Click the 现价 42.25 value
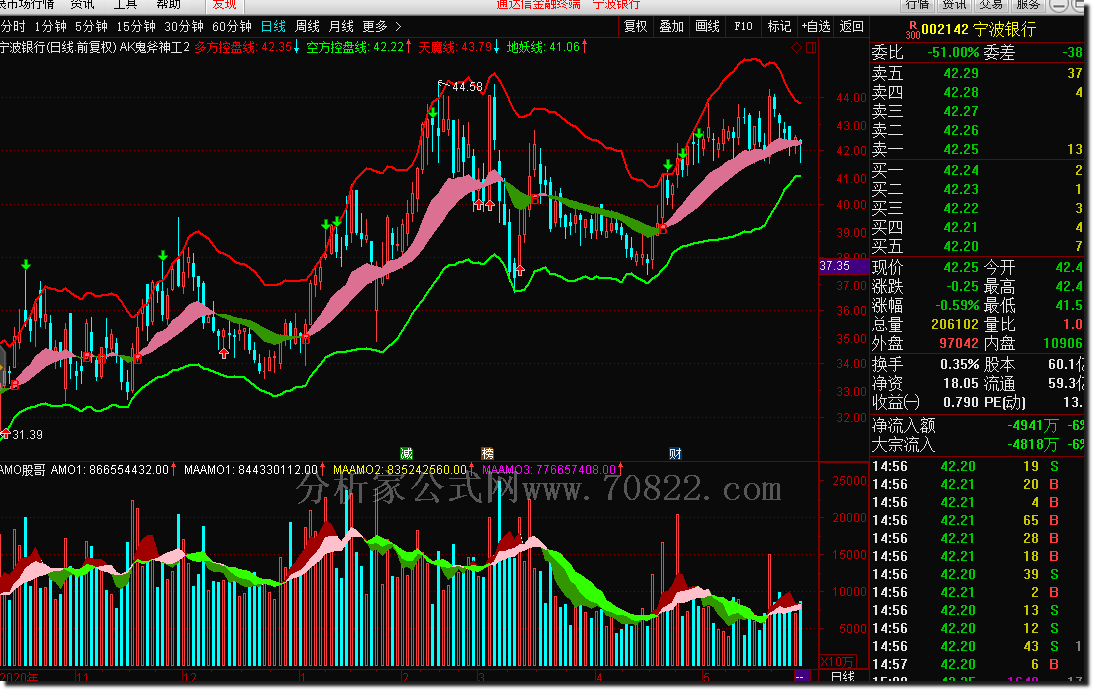 961,267
